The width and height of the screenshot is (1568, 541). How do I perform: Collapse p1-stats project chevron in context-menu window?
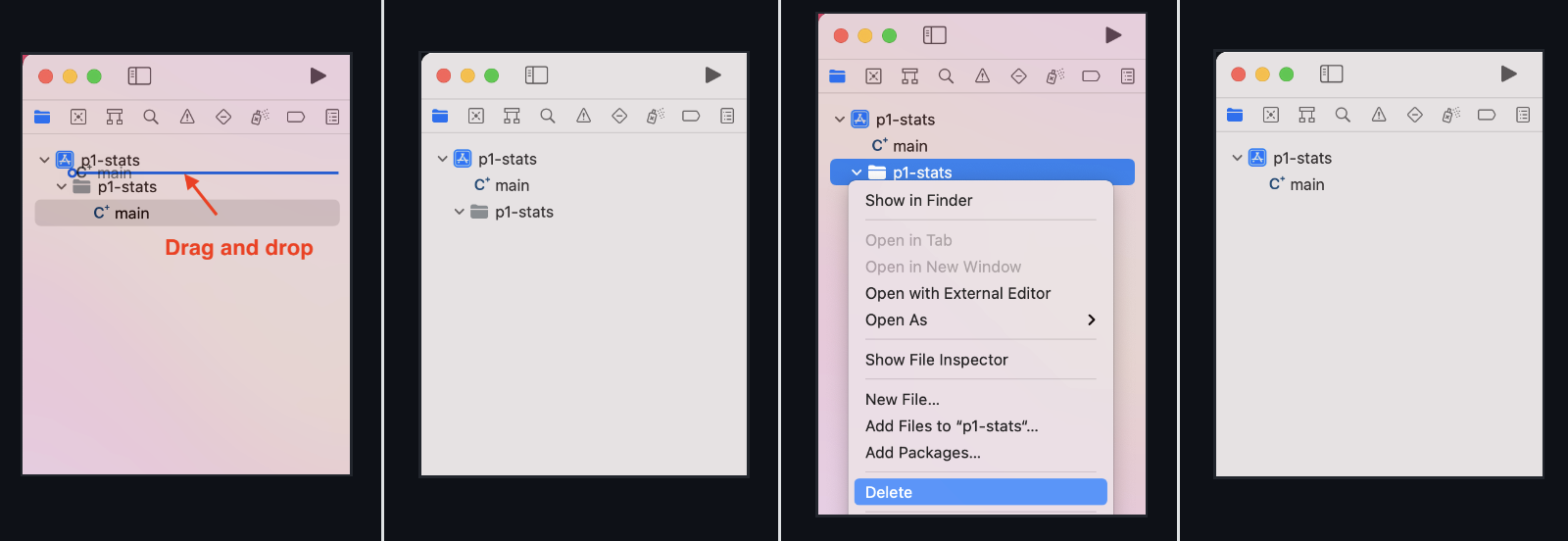(839, 120)
